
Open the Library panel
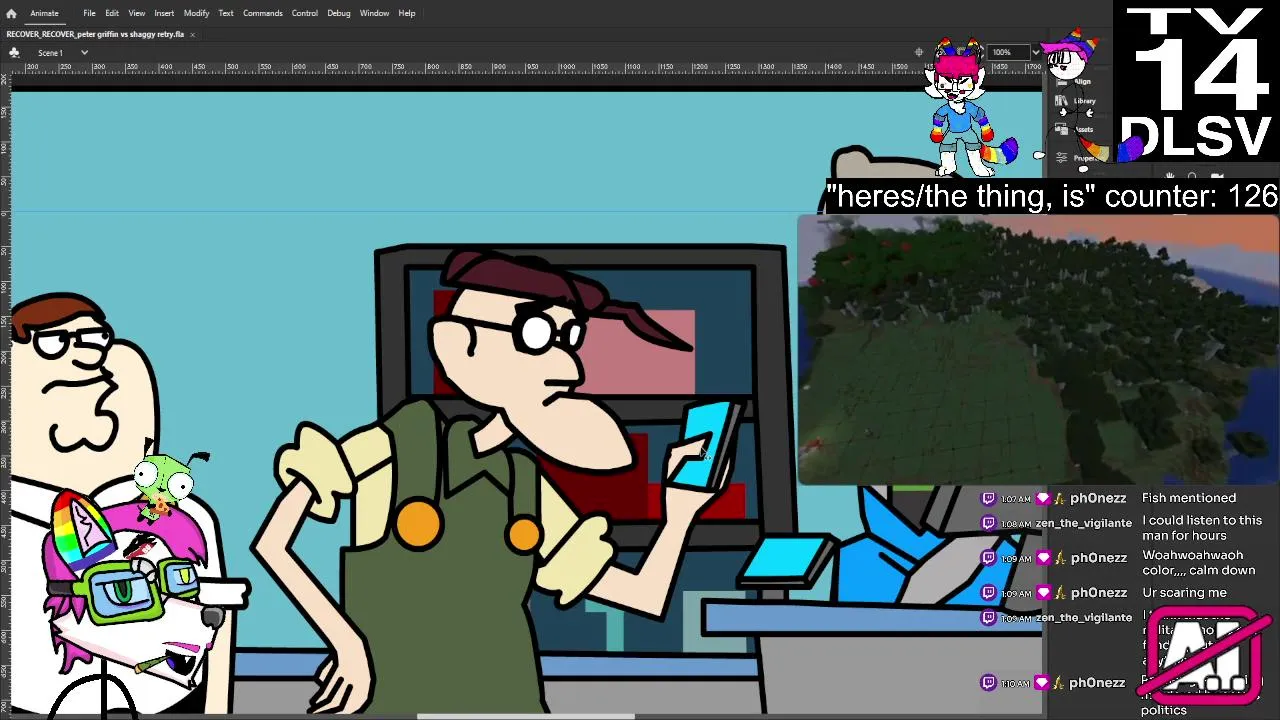coord(1077,101)
